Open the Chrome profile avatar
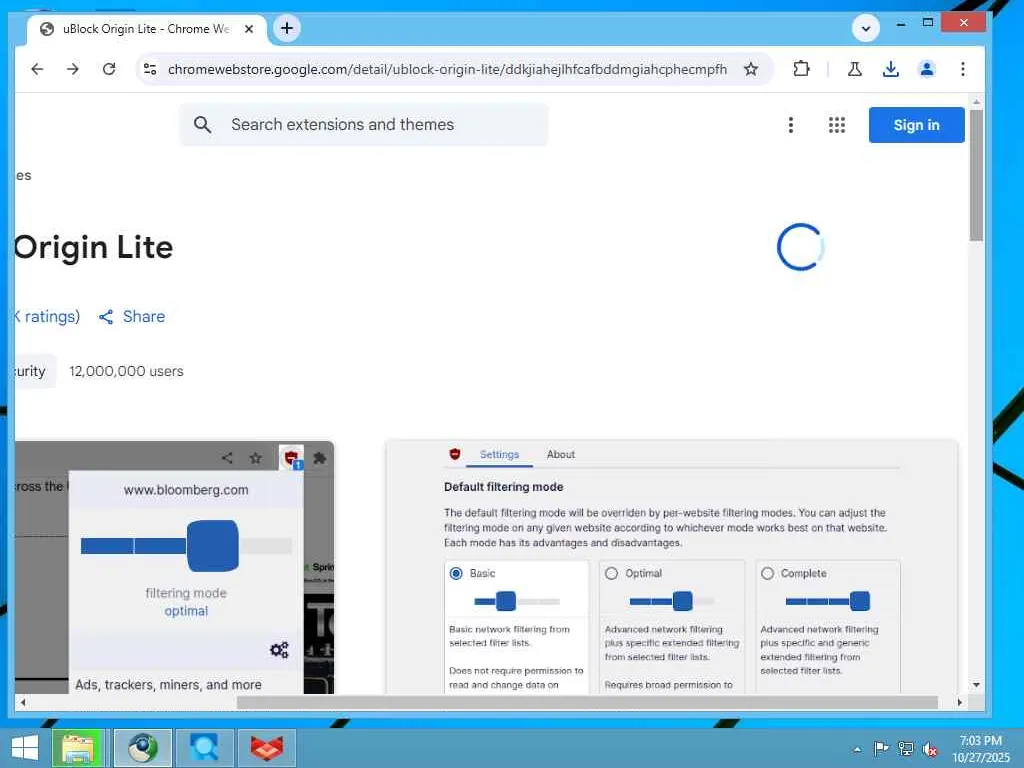The image size is (1024, 768). point(927,69)
